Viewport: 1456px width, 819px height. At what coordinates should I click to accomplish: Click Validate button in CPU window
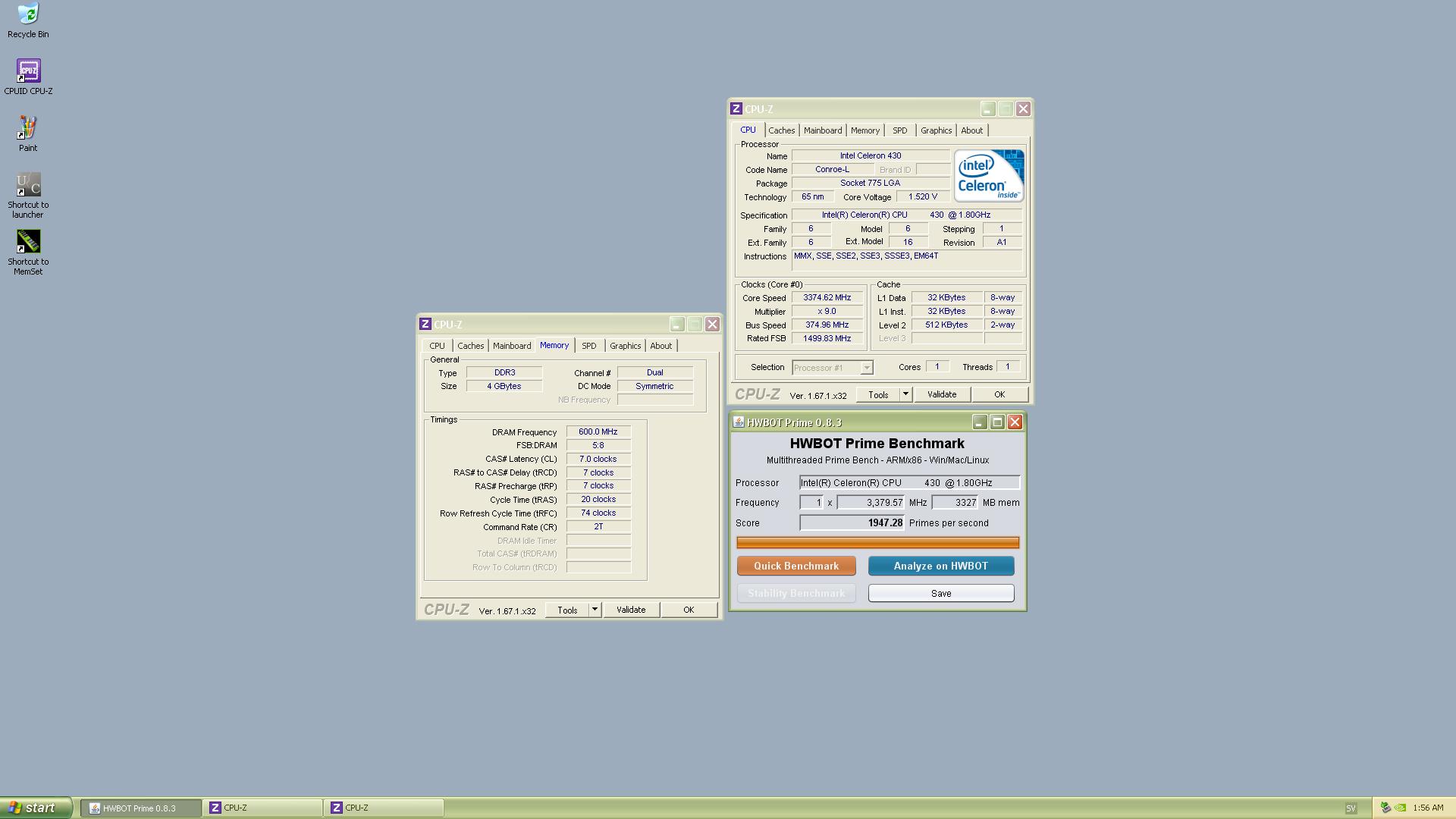(x=942, y=394)
